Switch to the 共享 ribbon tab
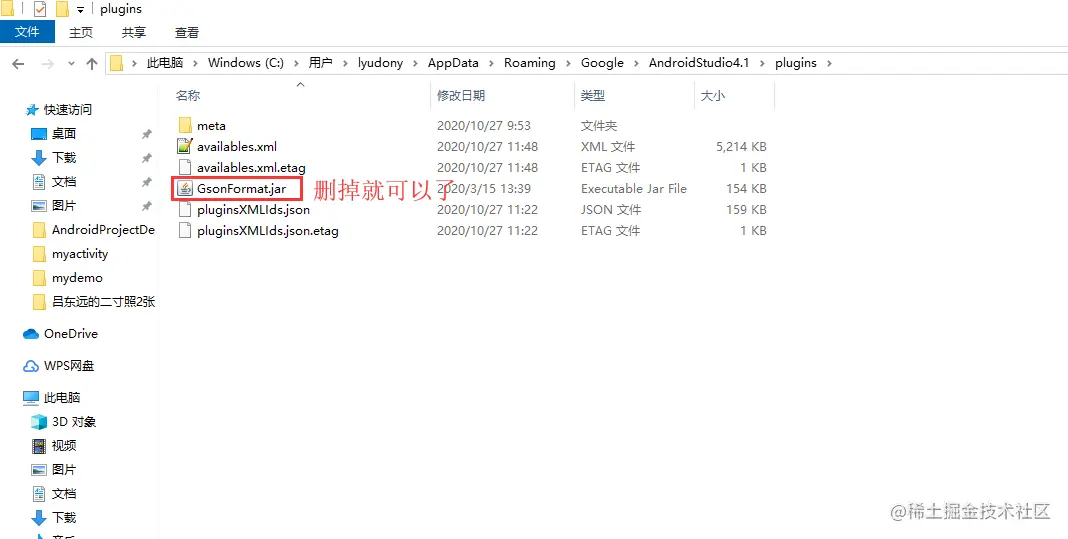 [x=134, y=32]
